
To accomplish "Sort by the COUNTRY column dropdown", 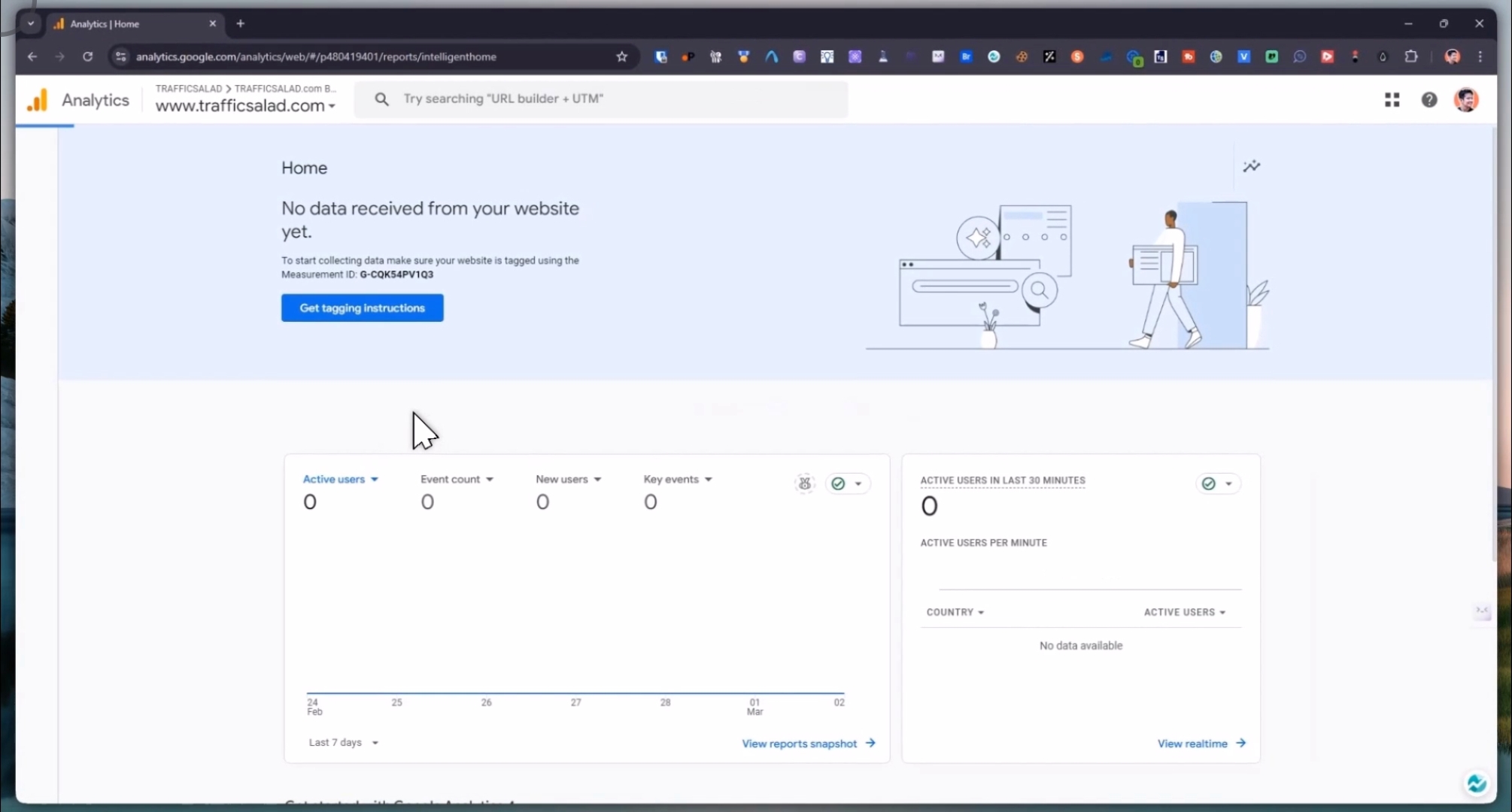I will [x=955, y=612].
